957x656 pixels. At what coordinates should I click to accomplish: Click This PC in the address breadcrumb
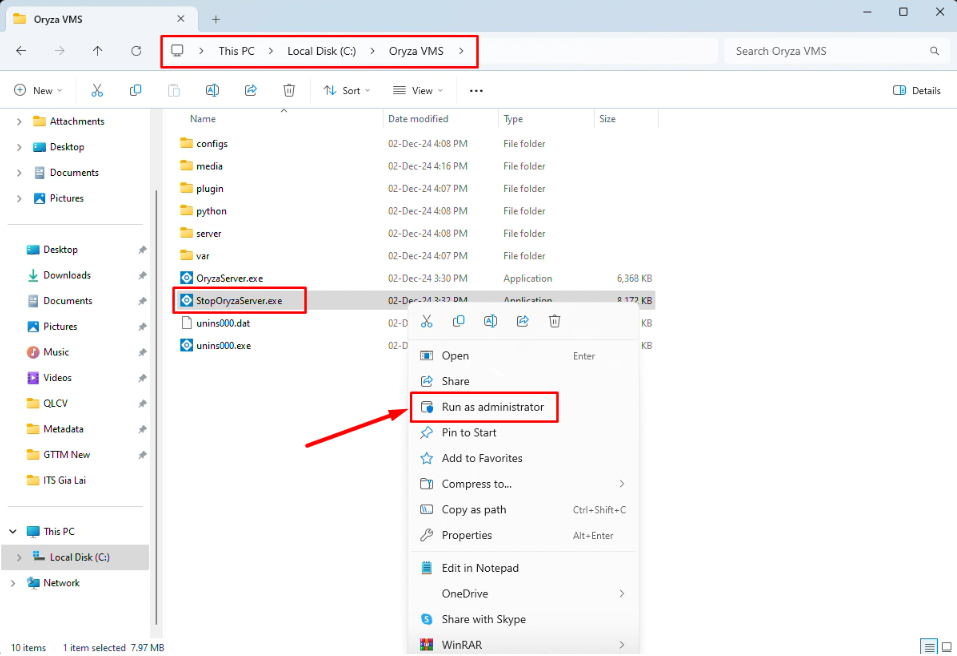237,51
